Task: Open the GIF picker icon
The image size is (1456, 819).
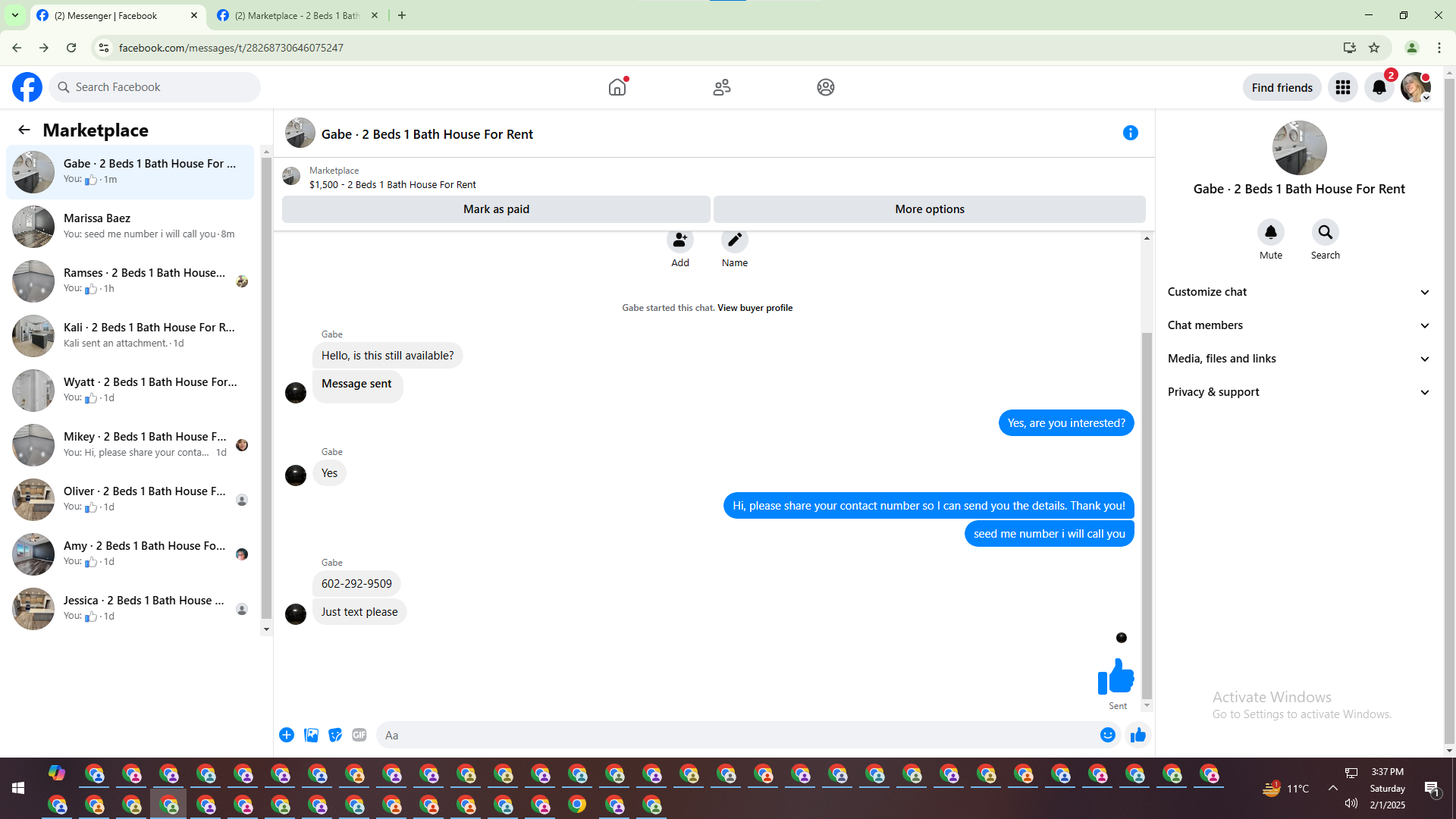Action: (x=359, y=735)
